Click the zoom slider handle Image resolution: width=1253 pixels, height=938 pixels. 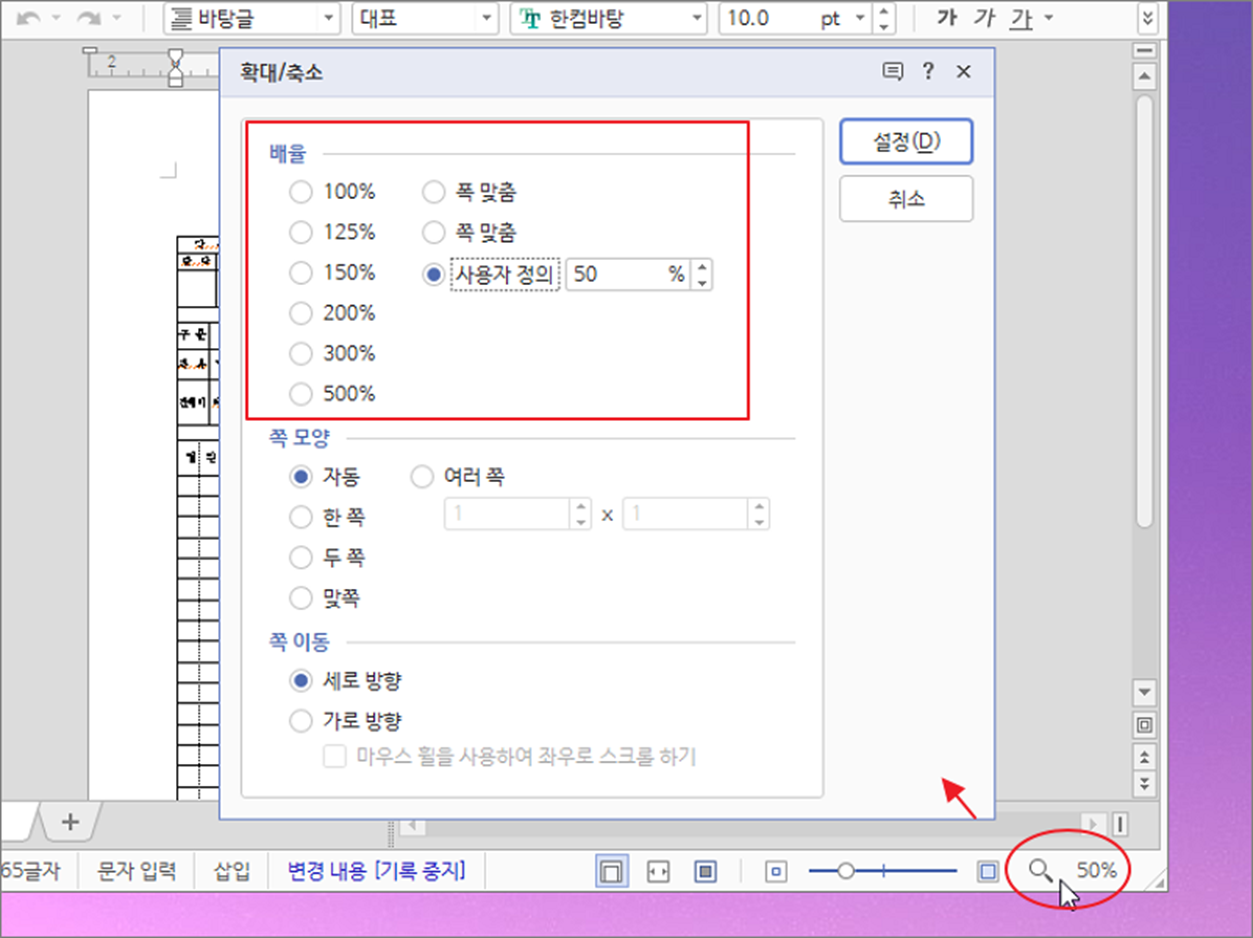(x=846, y=872)
